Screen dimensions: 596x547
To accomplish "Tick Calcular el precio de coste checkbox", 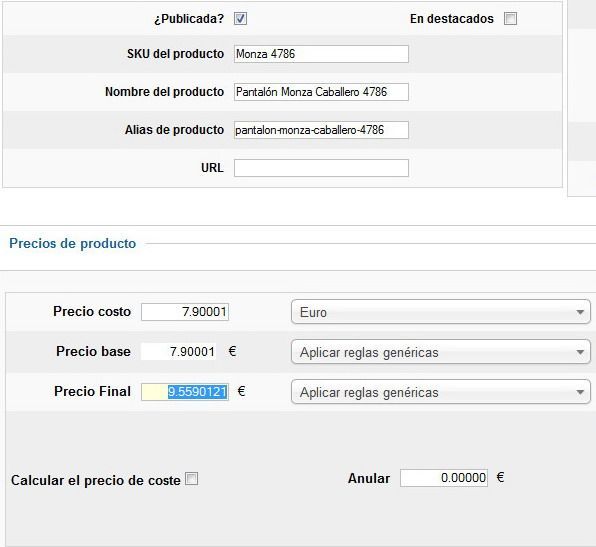I will click(x=192, y=479).
